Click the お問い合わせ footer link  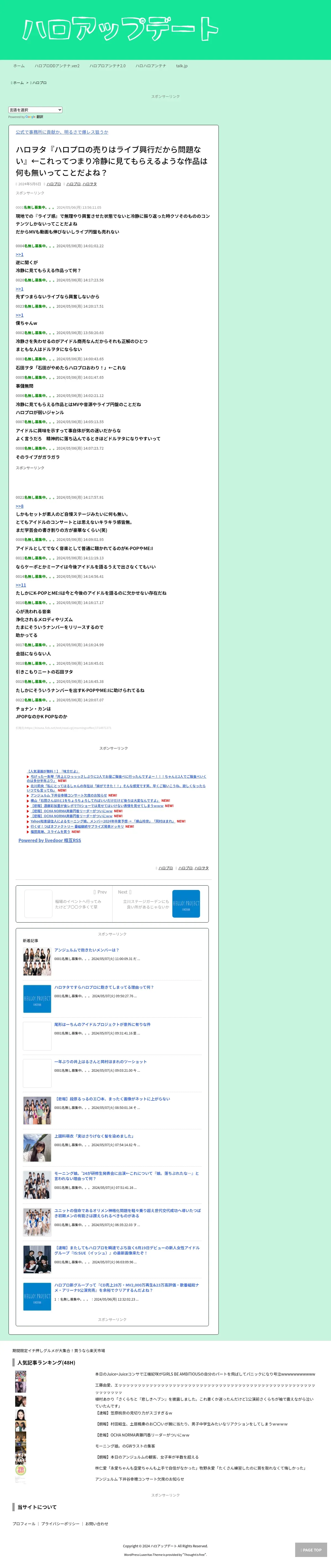(x=97, y=1524)
